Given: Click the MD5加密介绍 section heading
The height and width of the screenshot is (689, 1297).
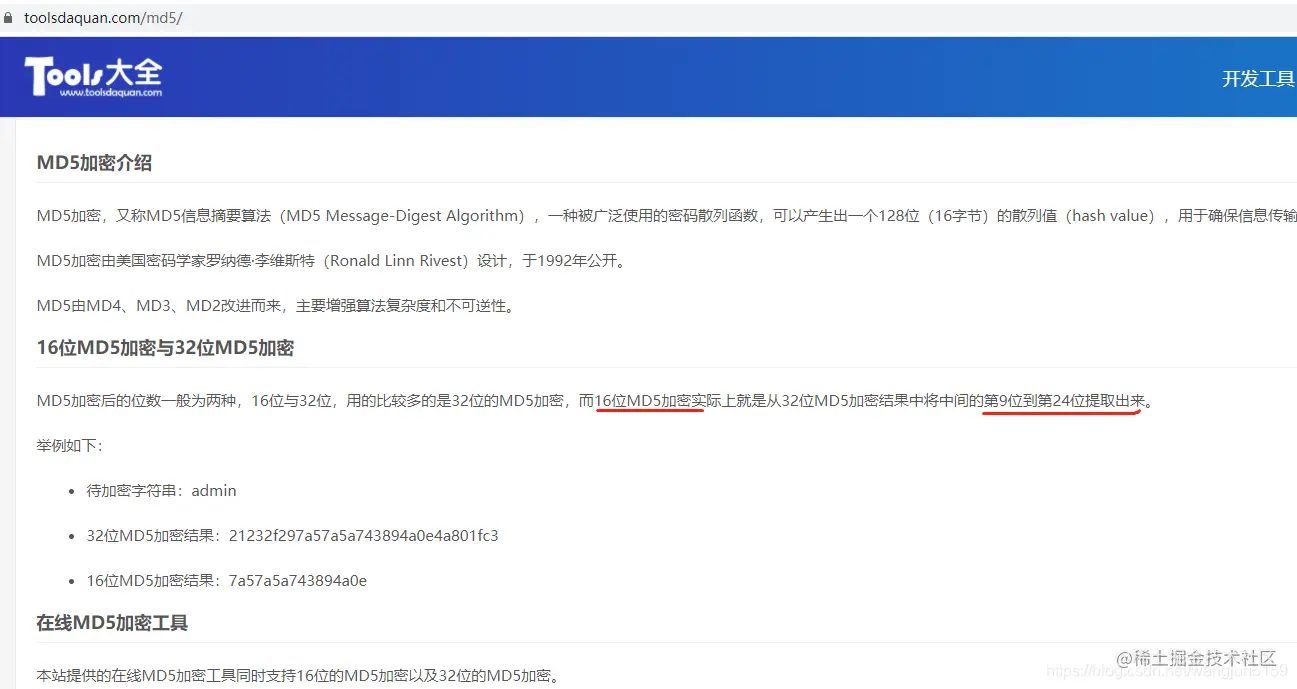Looking at the screenshot, I should tap(94, 162).
